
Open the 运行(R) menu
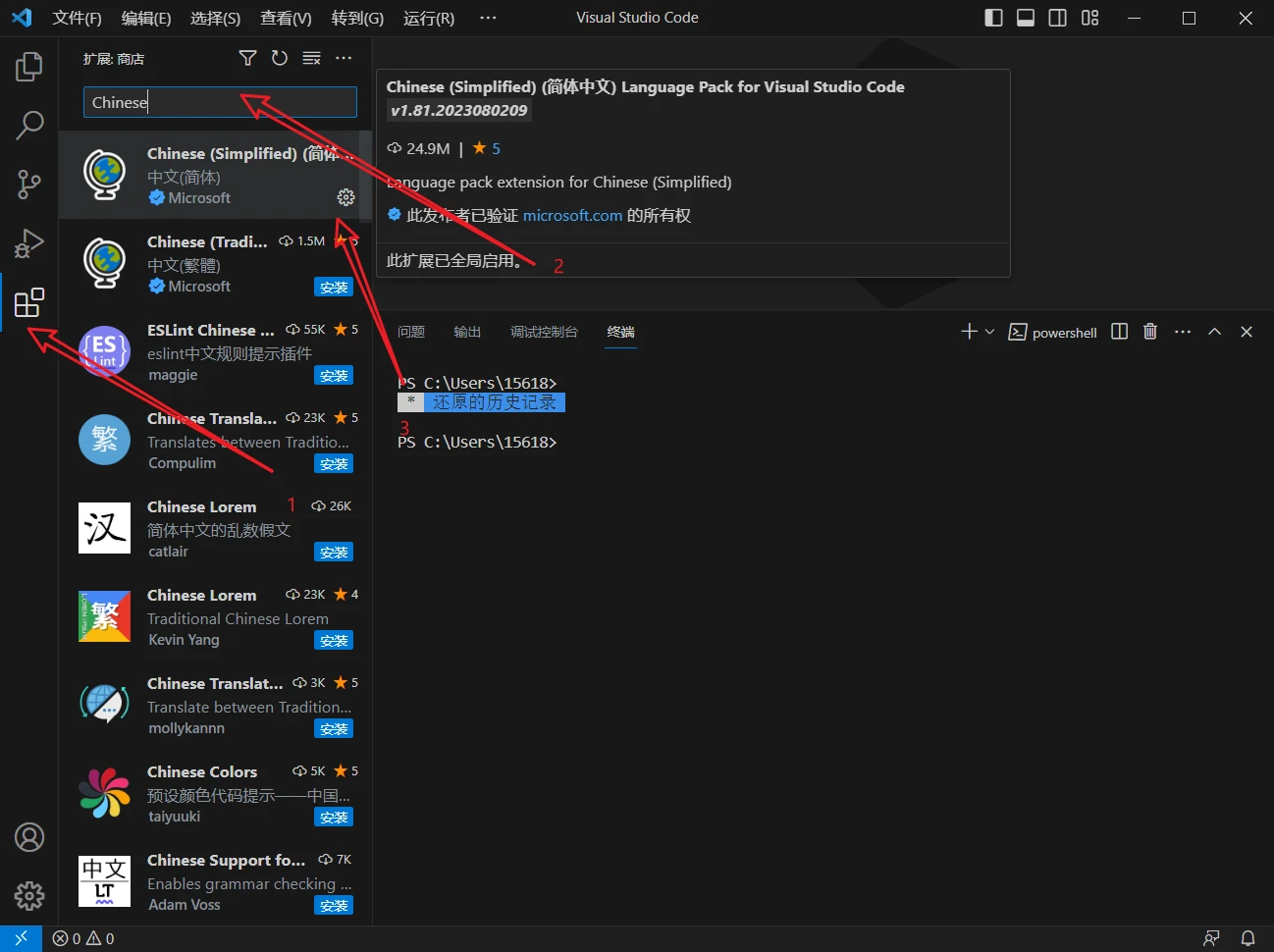pyautogui.click(x=429, y=18)
